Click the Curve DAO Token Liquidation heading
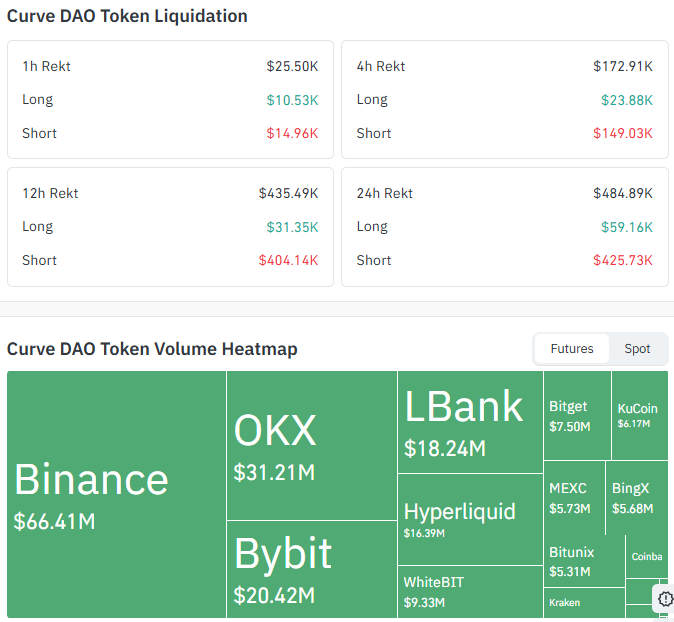 pos(127,16)
